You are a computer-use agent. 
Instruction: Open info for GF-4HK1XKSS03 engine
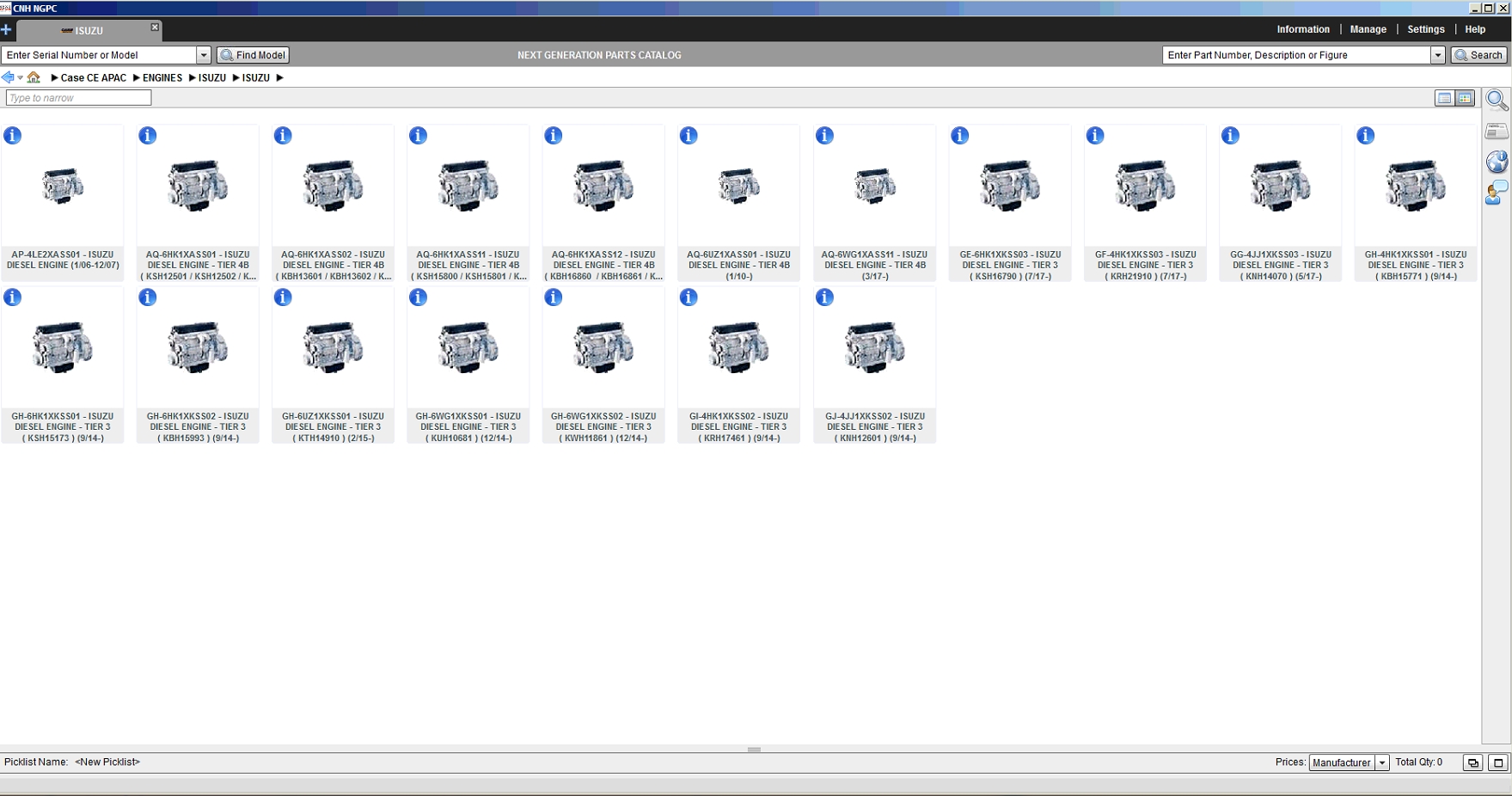(x=1095, y=136)
